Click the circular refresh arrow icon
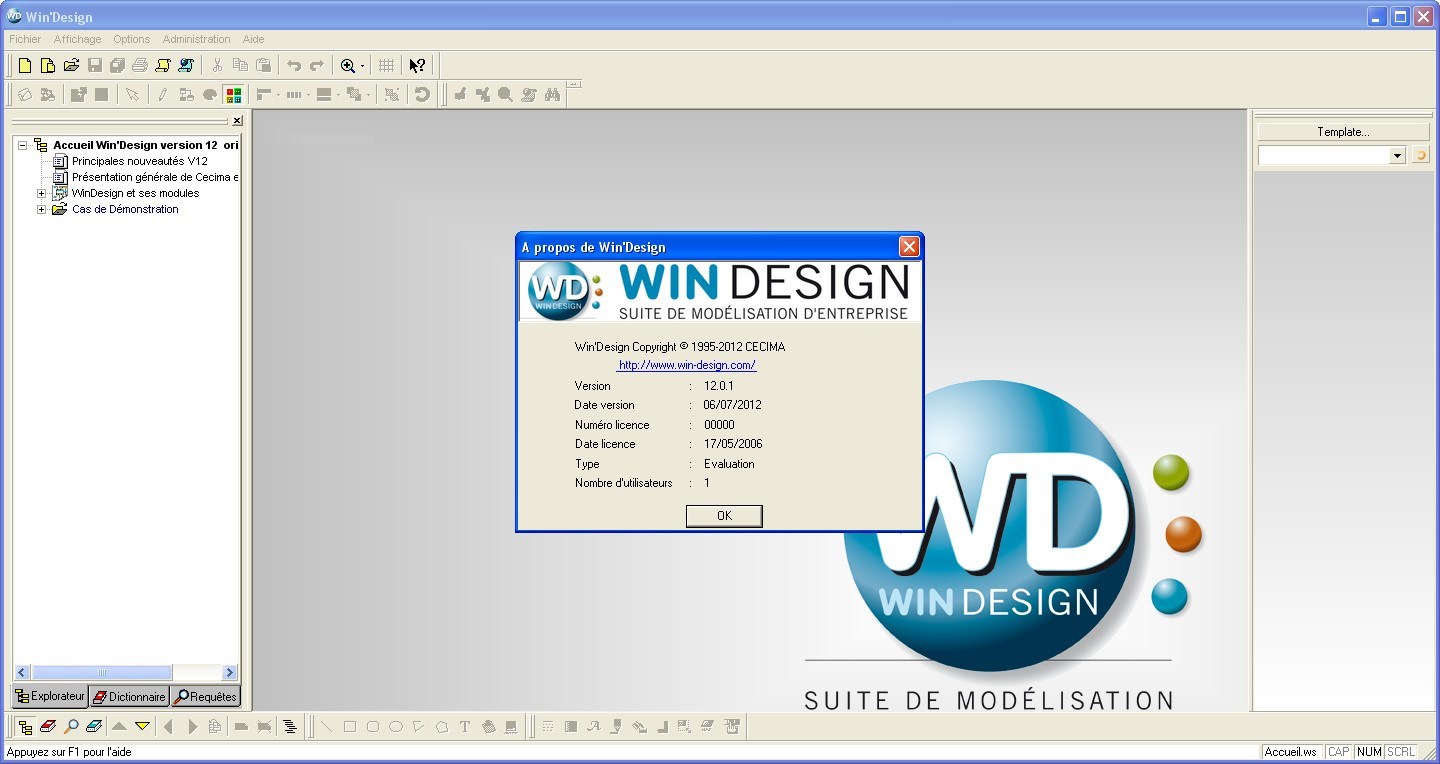 point(422,95)
